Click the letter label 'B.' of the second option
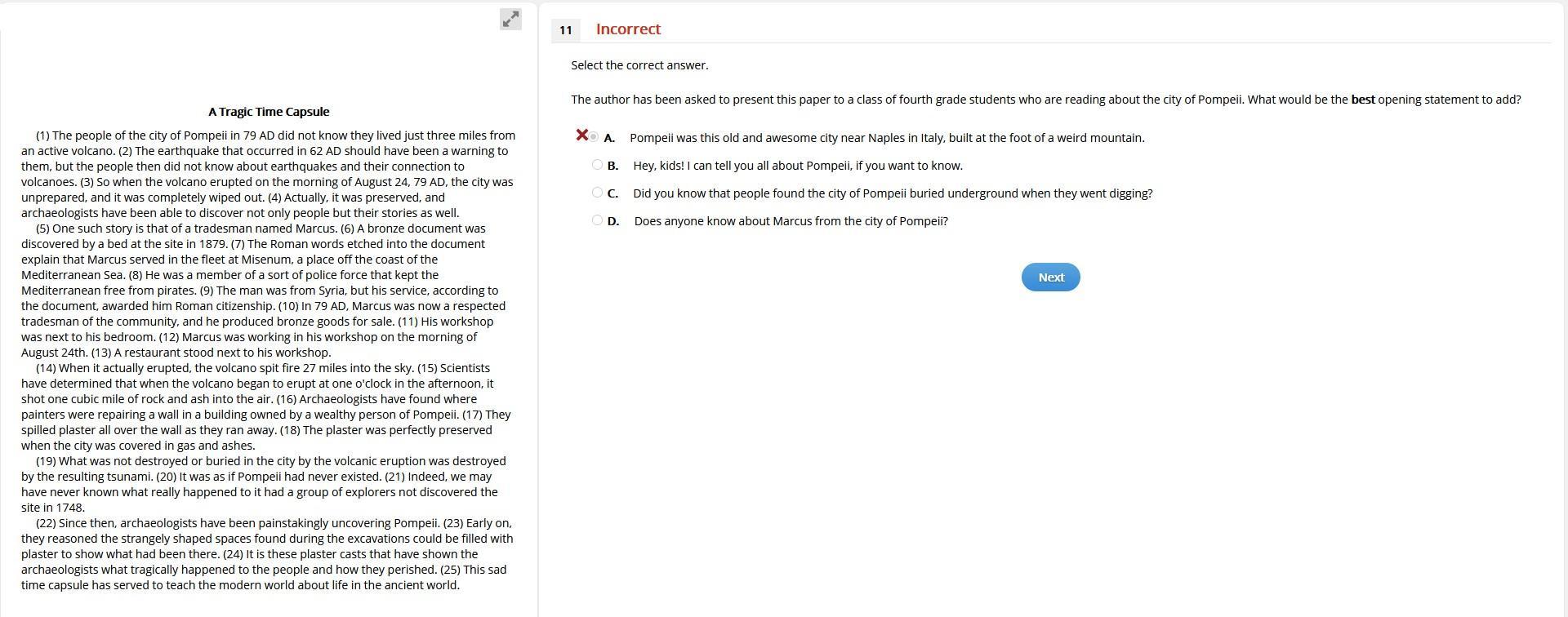This screenshot has width=1568, height=617. (x=612, y=166)
